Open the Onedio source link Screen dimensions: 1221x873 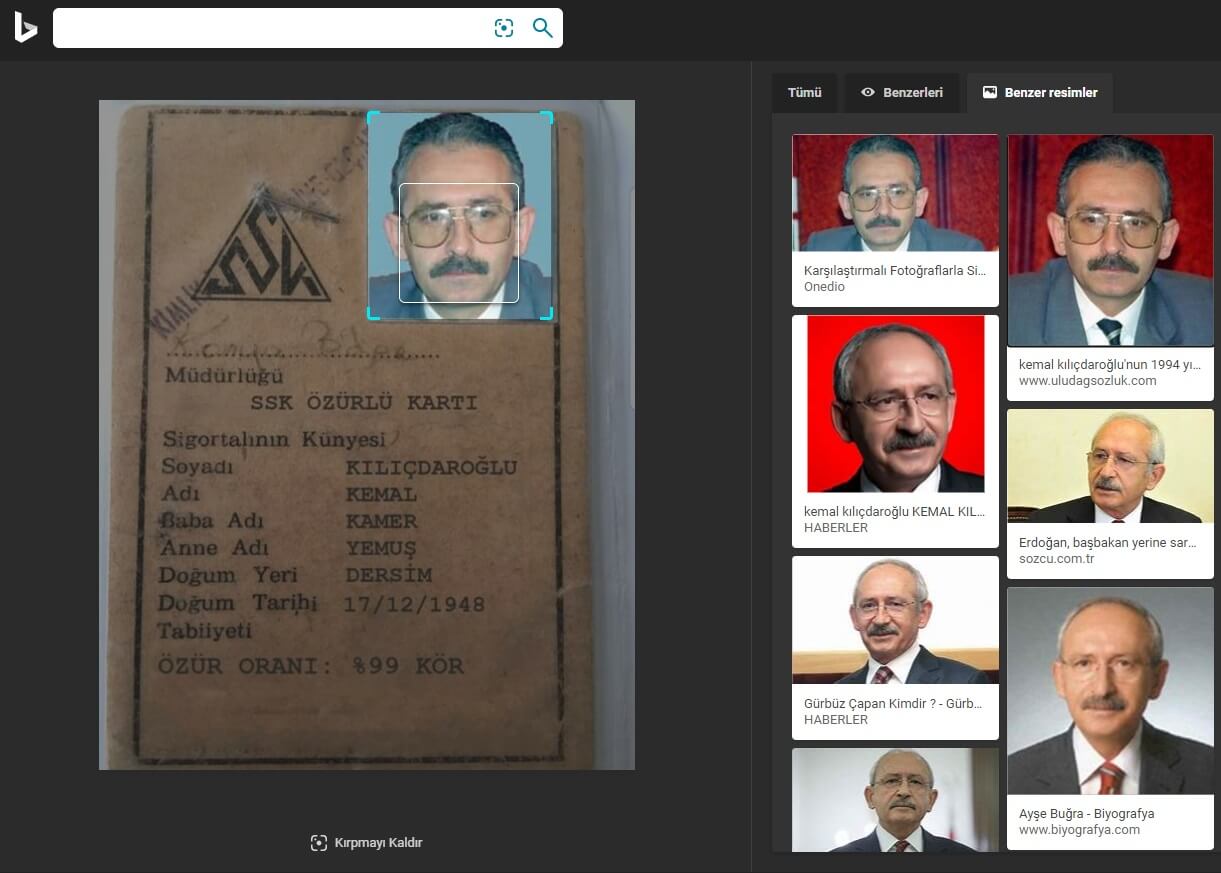[x=824, y=287]
